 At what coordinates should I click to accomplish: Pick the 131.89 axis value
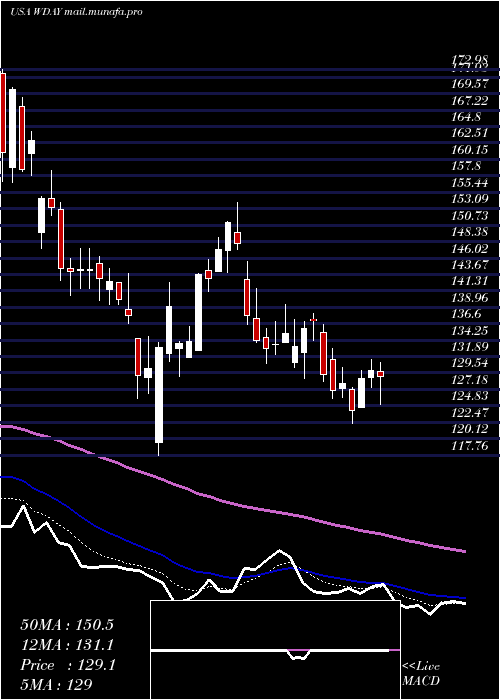pyautogui.click(x=470, y=348)
